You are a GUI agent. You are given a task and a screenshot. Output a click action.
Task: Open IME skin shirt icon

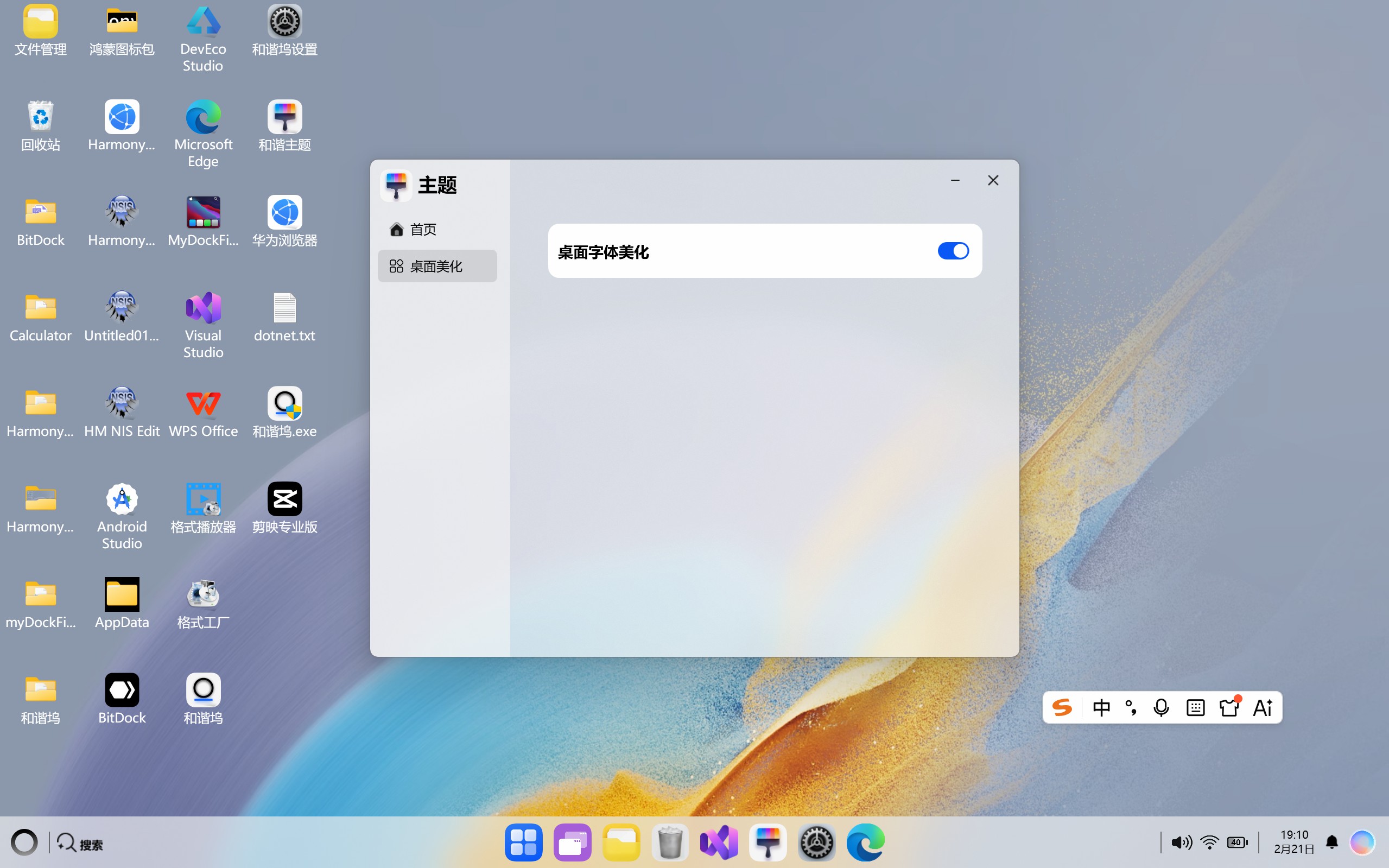(x=1230, y=707)
